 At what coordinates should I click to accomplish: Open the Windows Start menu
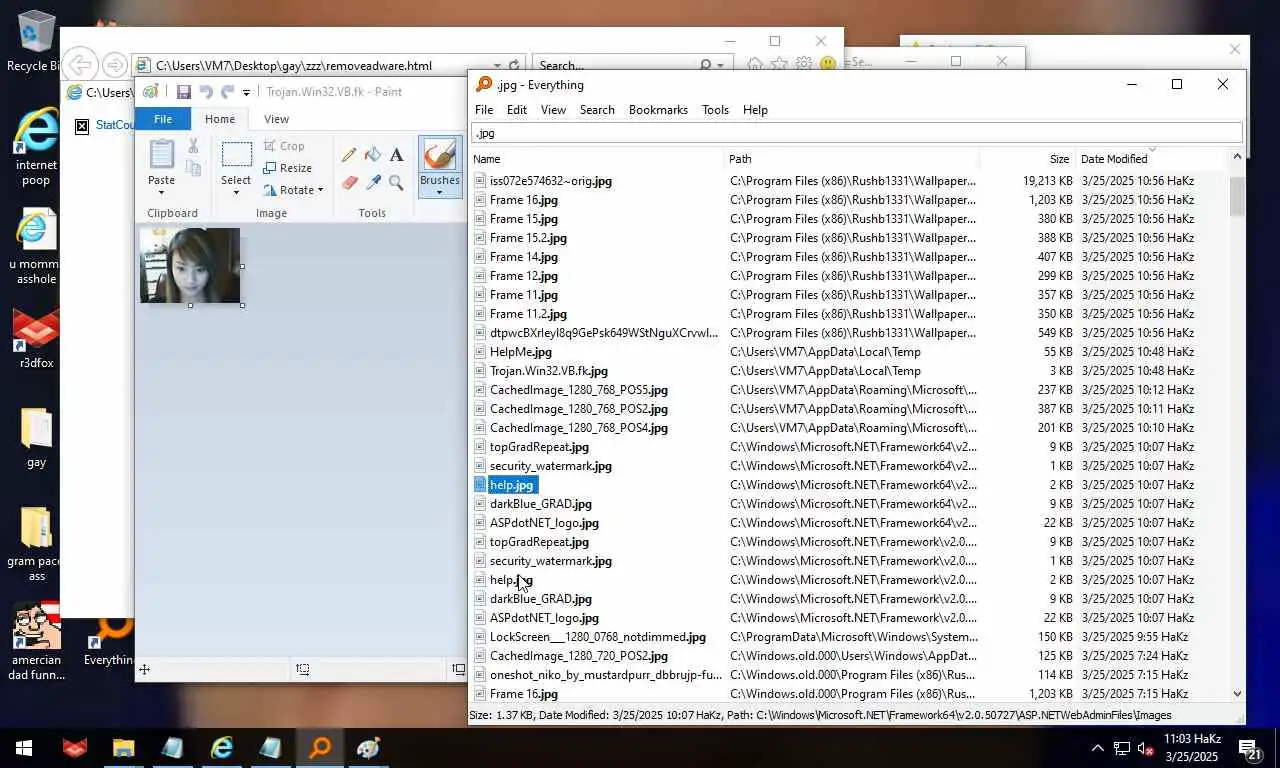point(24,748)
